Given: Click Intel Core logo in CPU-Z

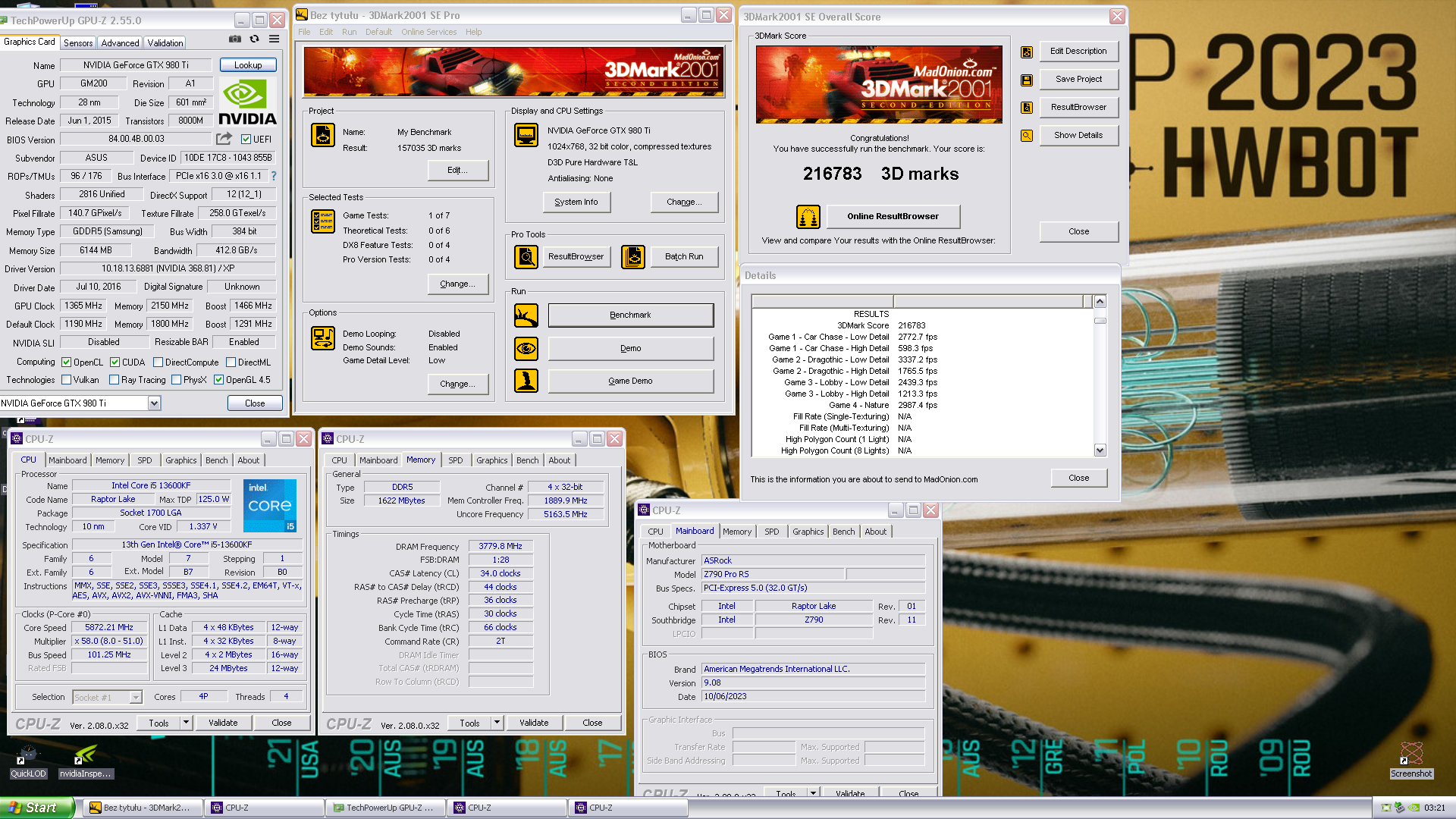Looking at the screenshot, I should [x=270, y=505].
